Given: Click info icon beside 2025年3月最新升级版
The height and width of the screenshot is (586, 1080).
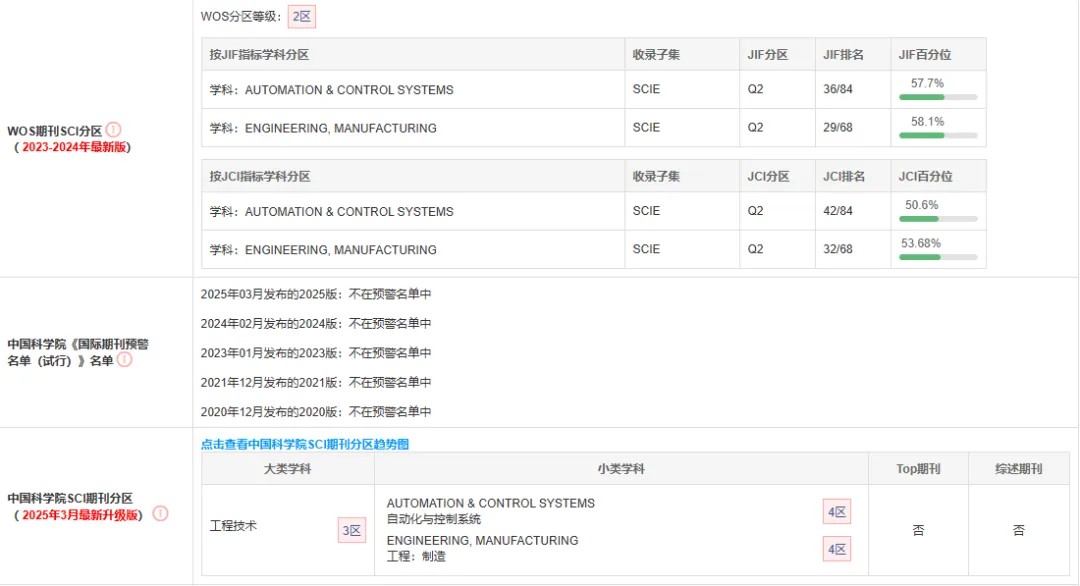Looking at the screenshot, I should (160, 514).
